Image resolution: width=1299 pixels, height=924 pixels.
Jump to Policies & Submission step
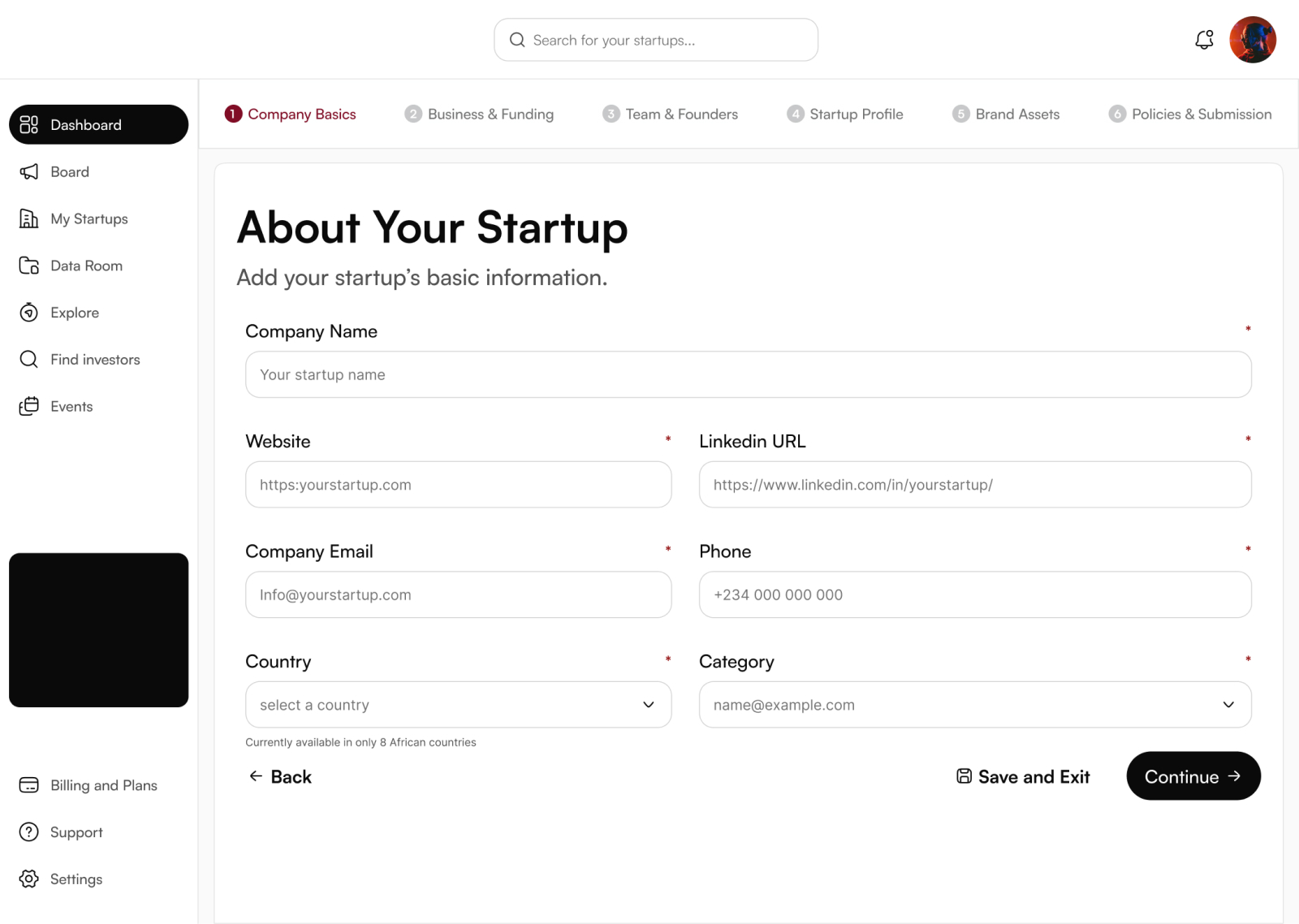pos(1190,114)
